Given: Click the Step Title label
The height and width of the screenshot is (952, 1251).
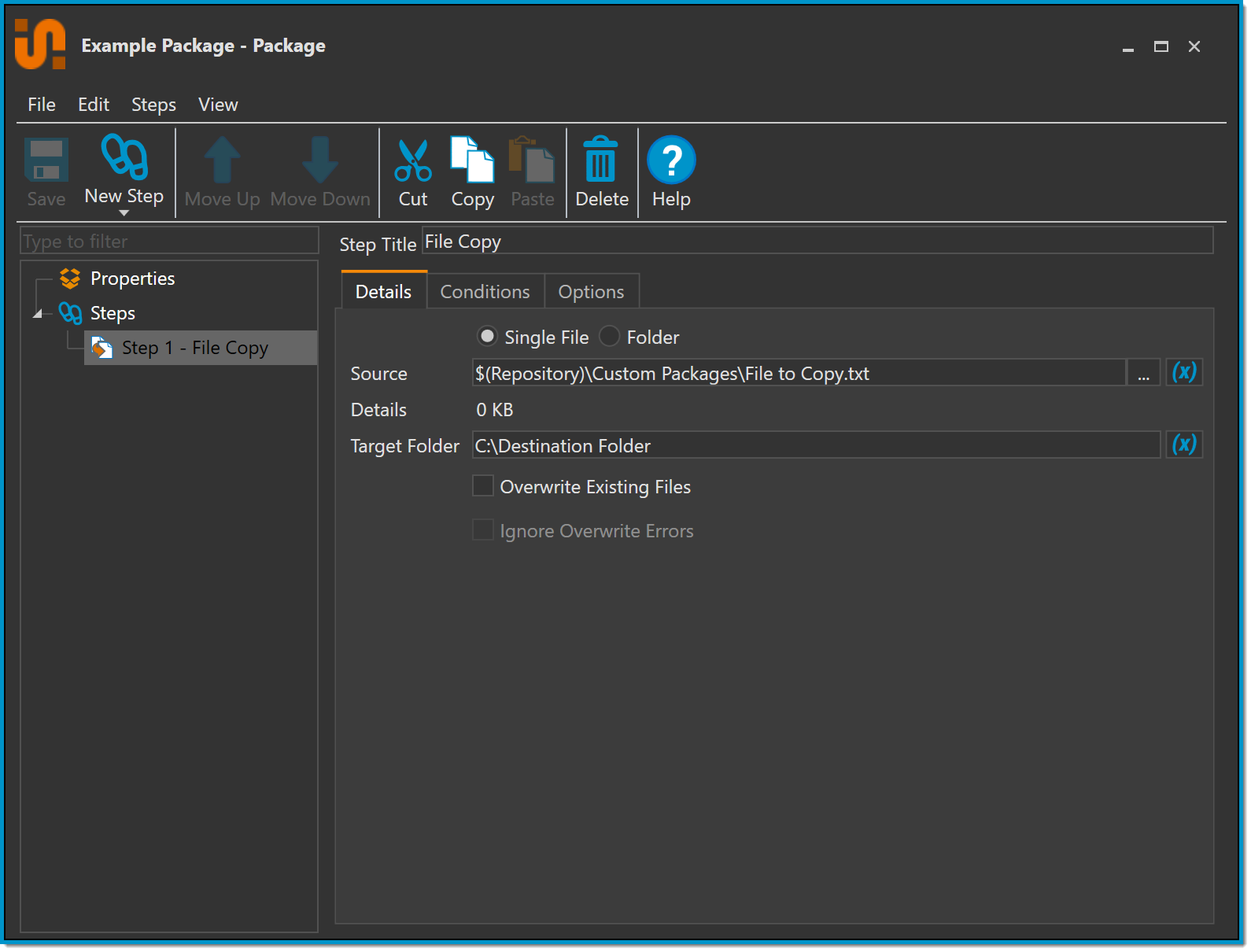Looking at the screenshot, I should click(378, 245).
